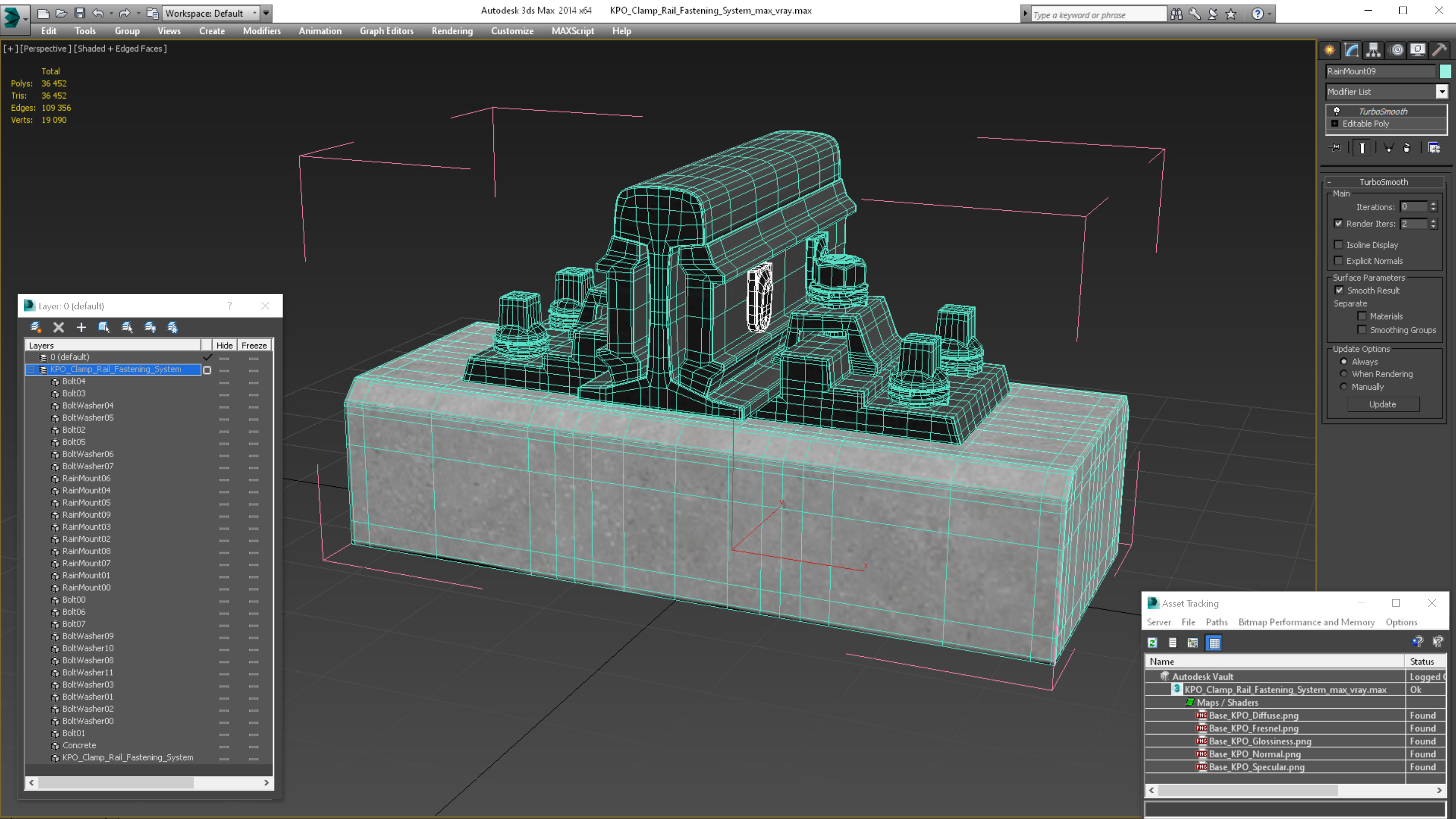Enable Separate by Materials checkbox
The height and width of the screenshot is (819, 1456).
1361,316
